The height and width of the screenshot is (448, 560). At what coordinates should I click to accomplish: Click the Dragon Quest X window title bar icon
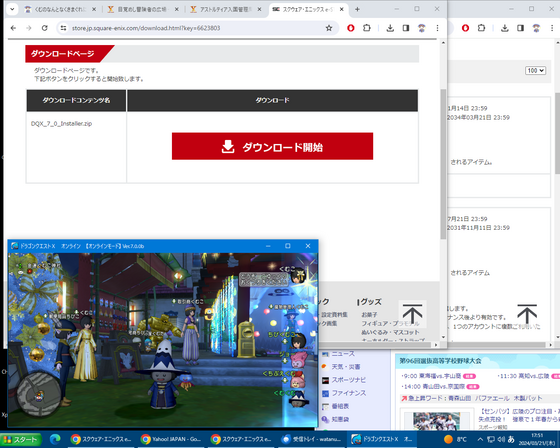pos(15,246)
